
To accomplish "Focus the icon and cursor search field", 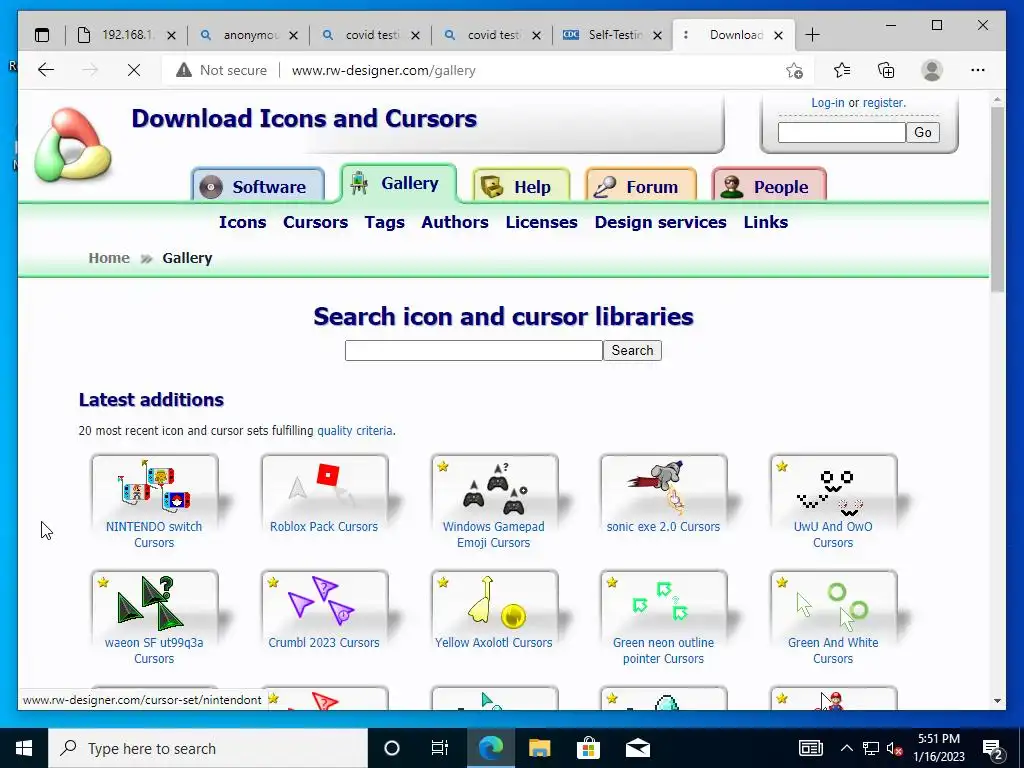I will [x=473, y=351].
